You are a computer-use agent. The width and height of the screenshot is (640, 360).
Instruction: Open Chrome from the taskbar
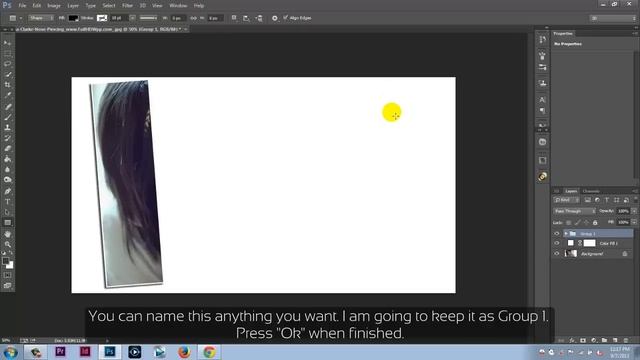coord(209,352)
